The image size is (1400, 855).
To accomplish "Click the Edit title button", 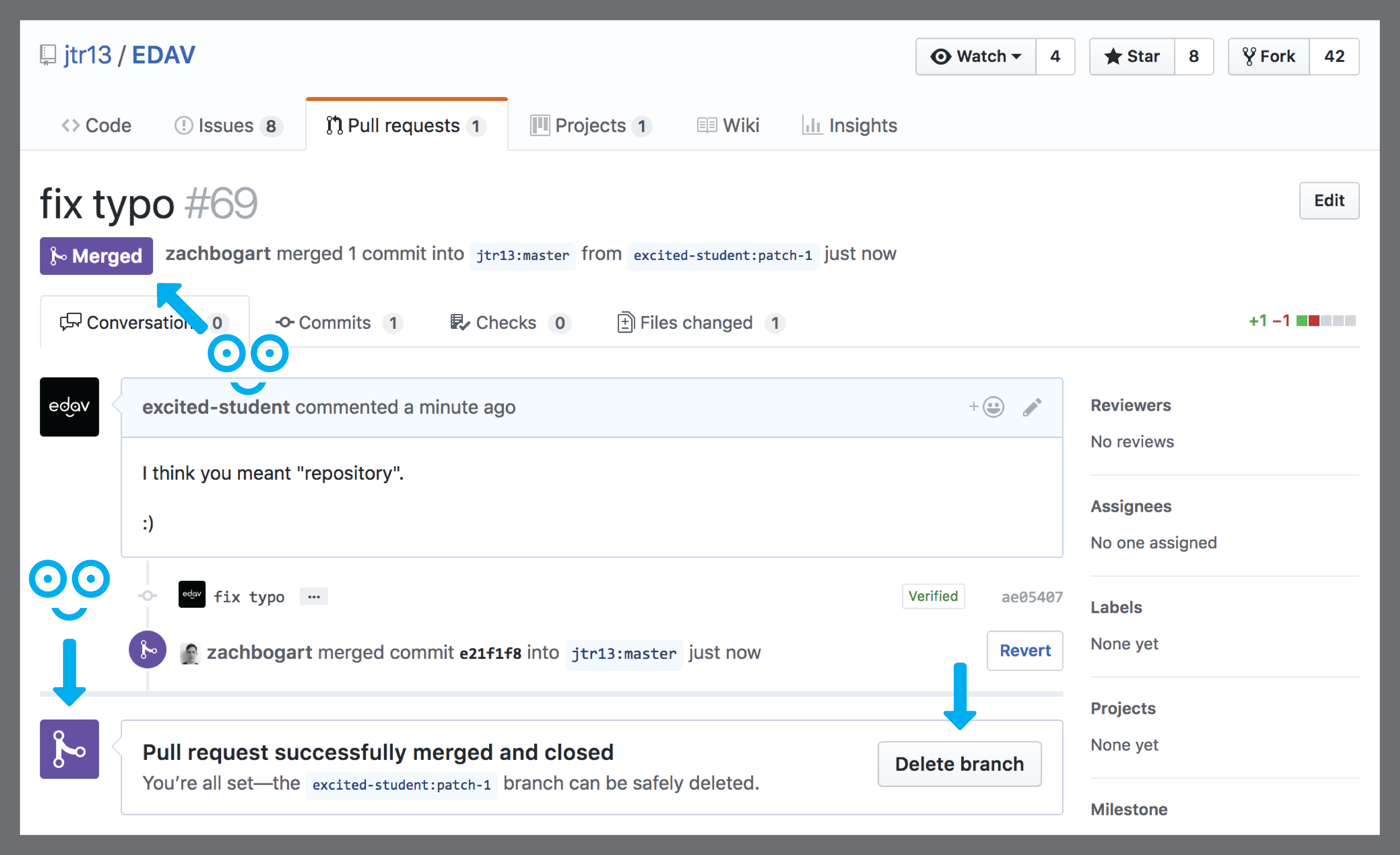I will [x=1329, y=201].
